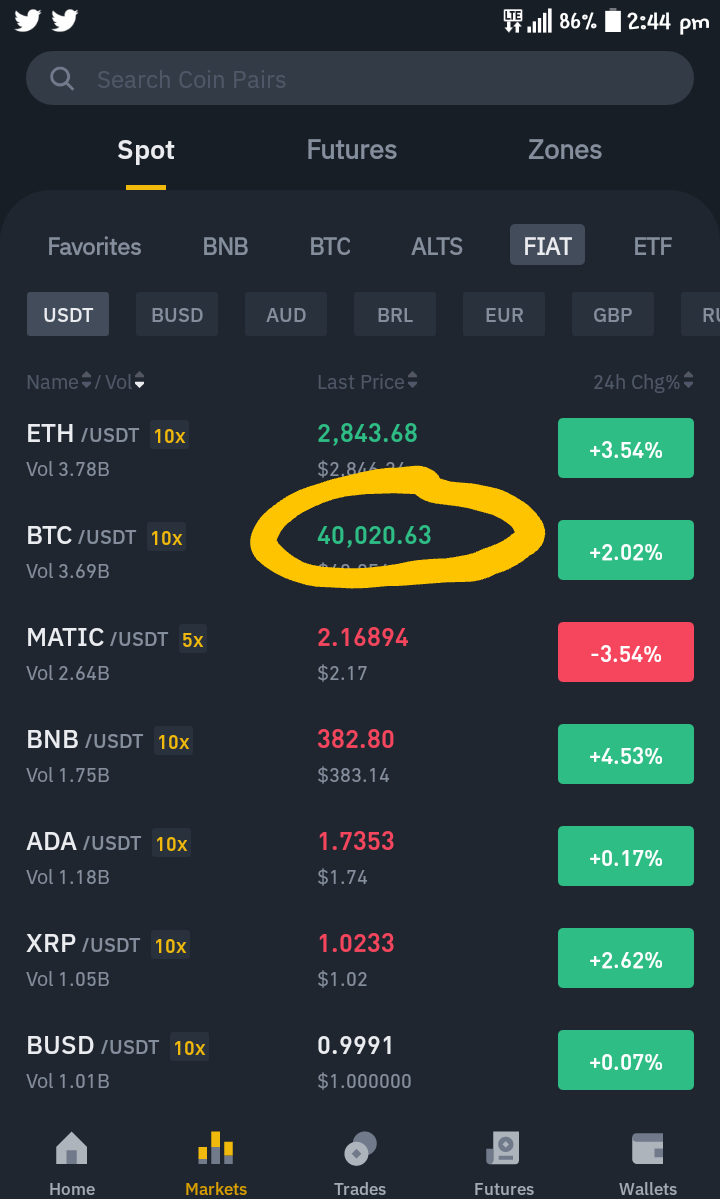Open the first Twitter notification icon
The width and height of the screenshot is (720, 1199).
[28, 21]
